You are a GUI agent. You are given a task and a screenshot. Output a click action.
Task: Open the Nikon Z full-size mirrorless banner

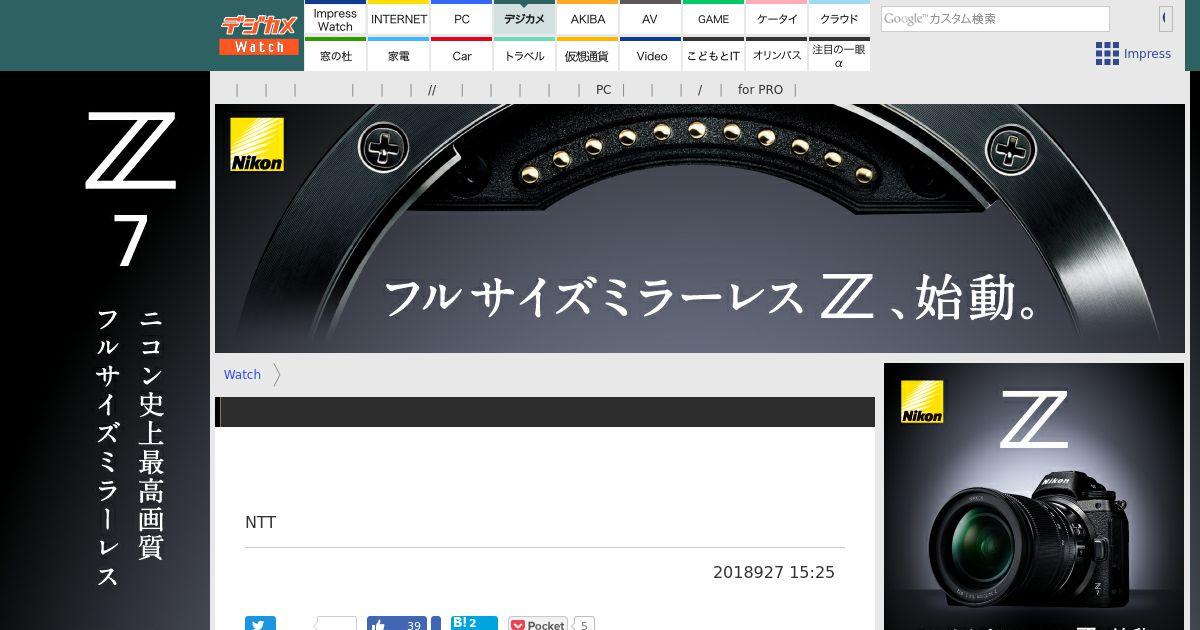[x=700, y=228]
